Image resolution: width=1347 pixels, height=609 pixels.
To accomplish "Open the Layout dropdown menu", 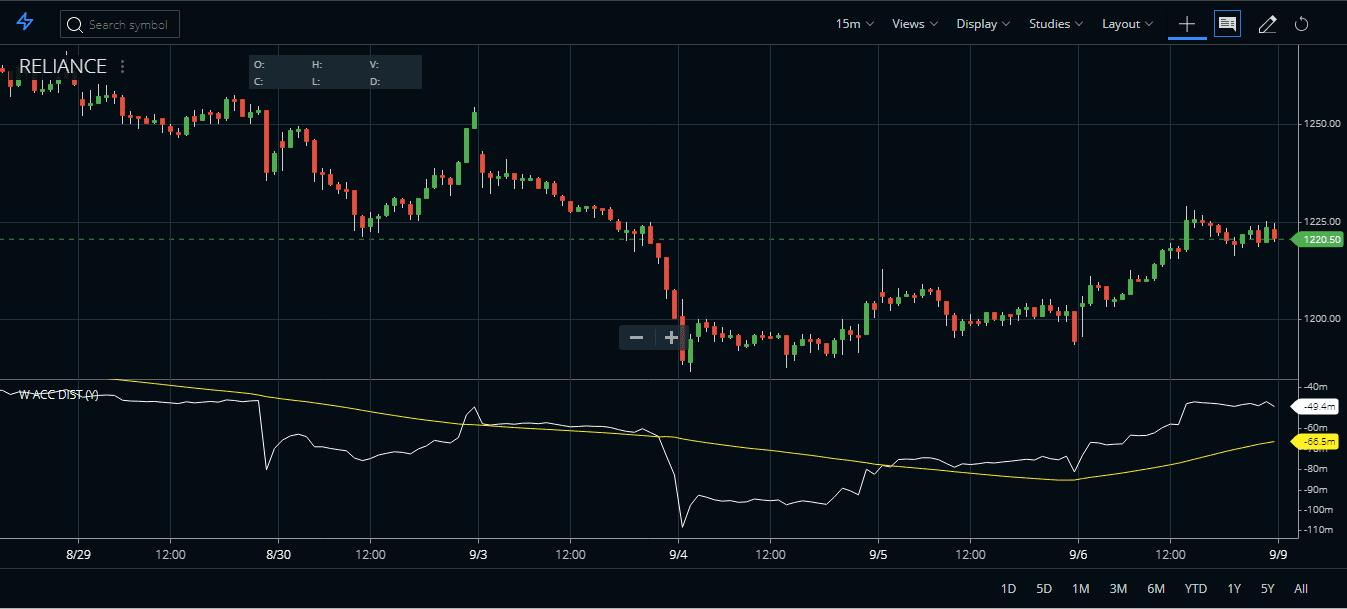I will [x=1127, y=23].
